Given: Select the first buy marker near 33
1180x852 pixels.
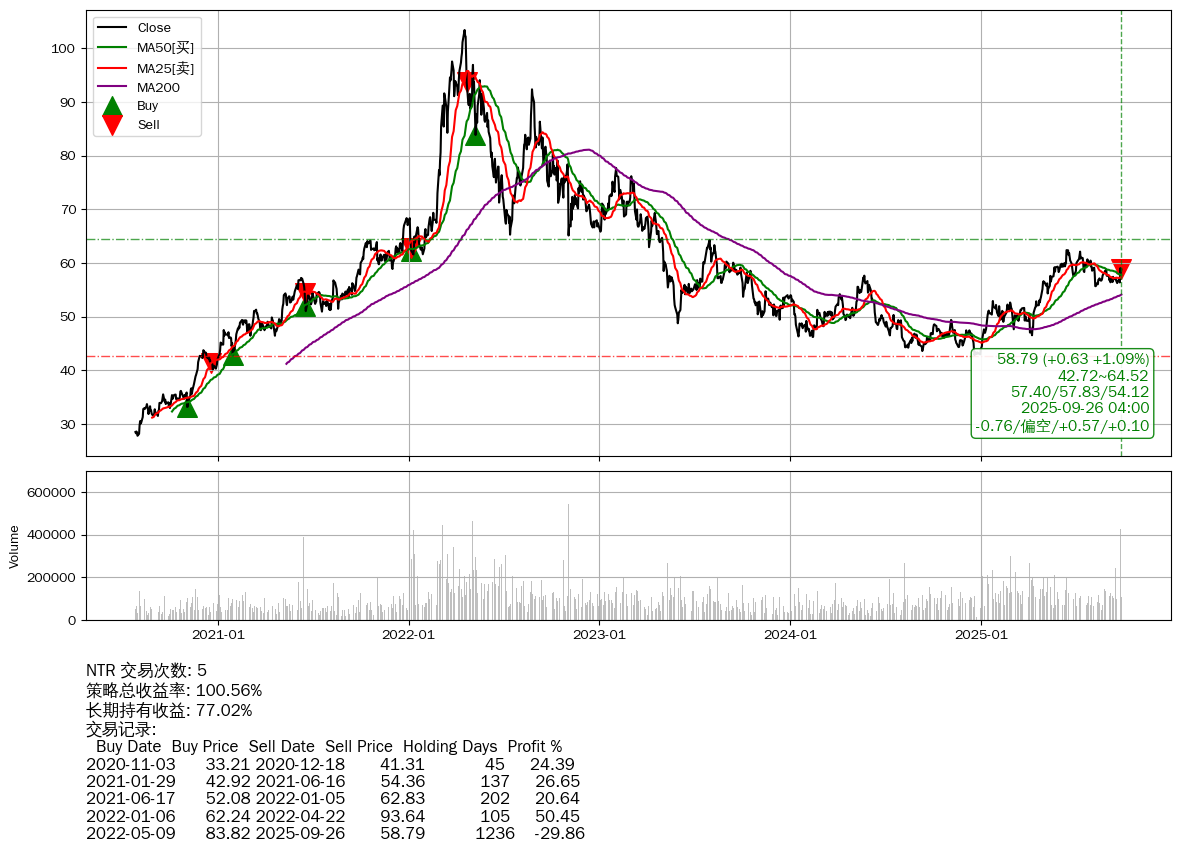Looking at the screenshot, I should click(187, 407).
